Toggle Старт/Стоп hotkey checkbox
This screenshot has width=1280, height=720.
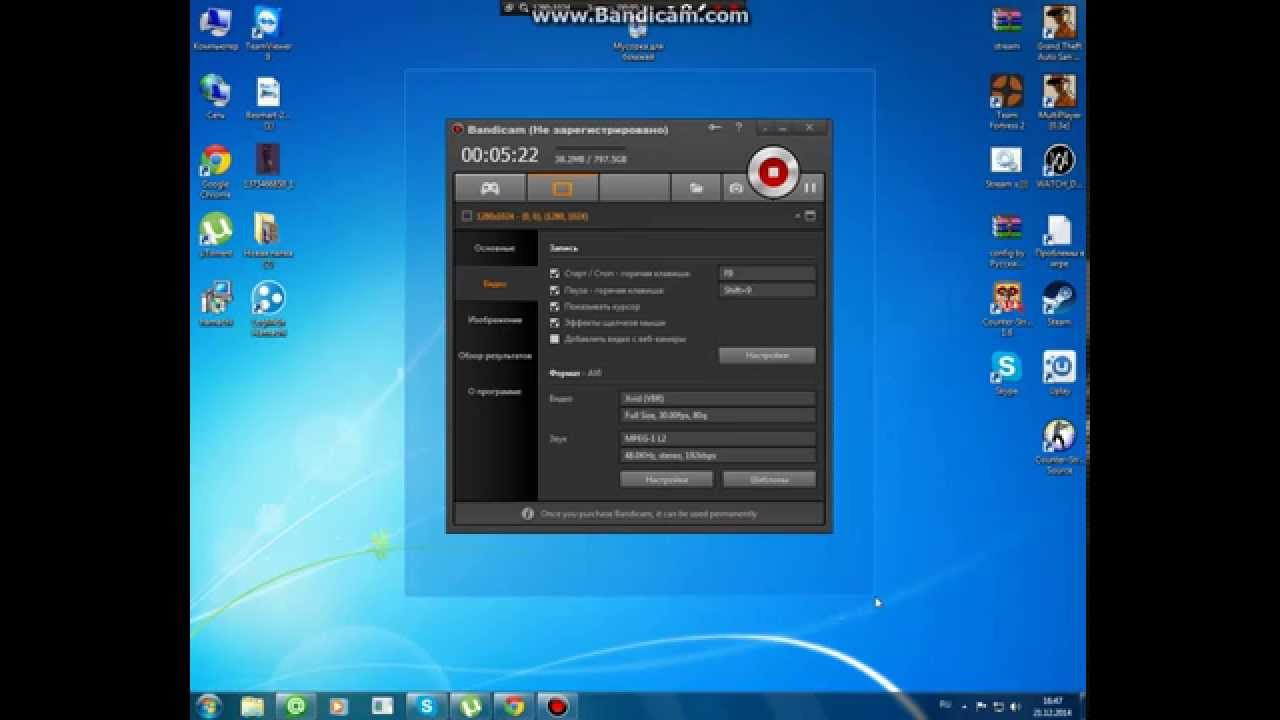pyautogui.click(x=555, y=273)
